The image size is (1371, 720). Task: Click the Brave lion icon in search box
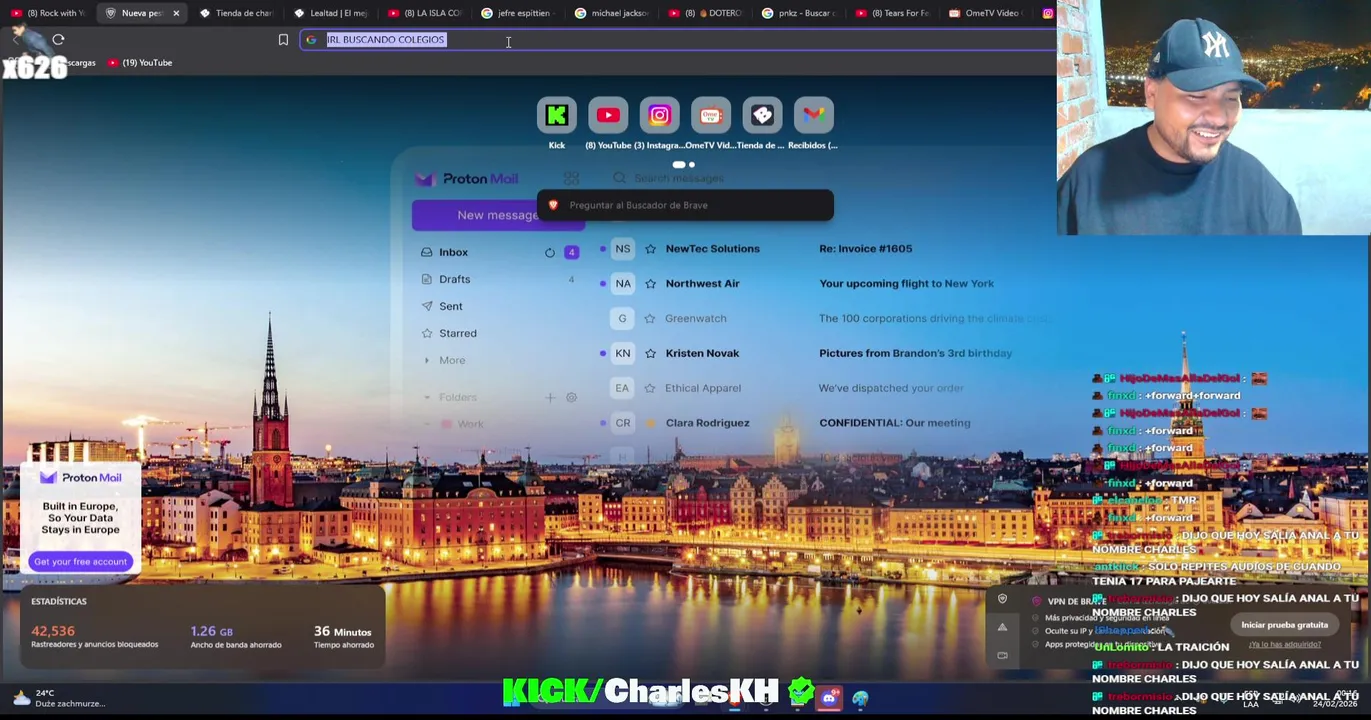click(553, 205)
